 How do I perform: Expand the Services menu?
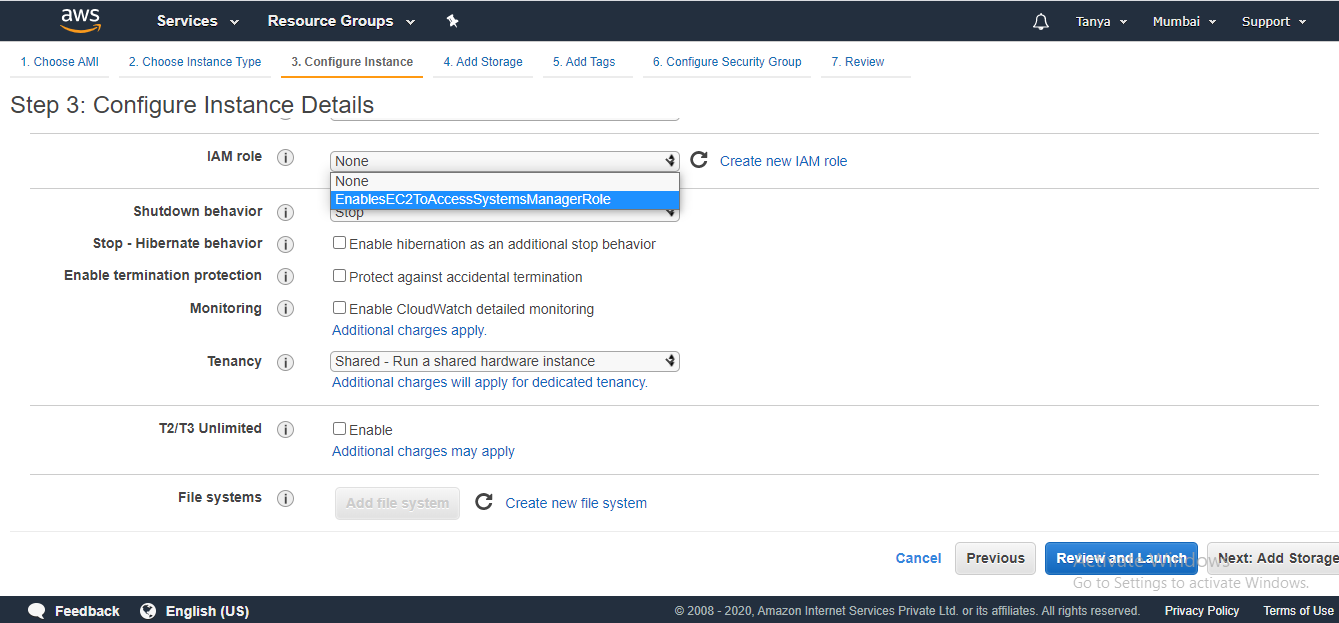[x=198, y=21]
